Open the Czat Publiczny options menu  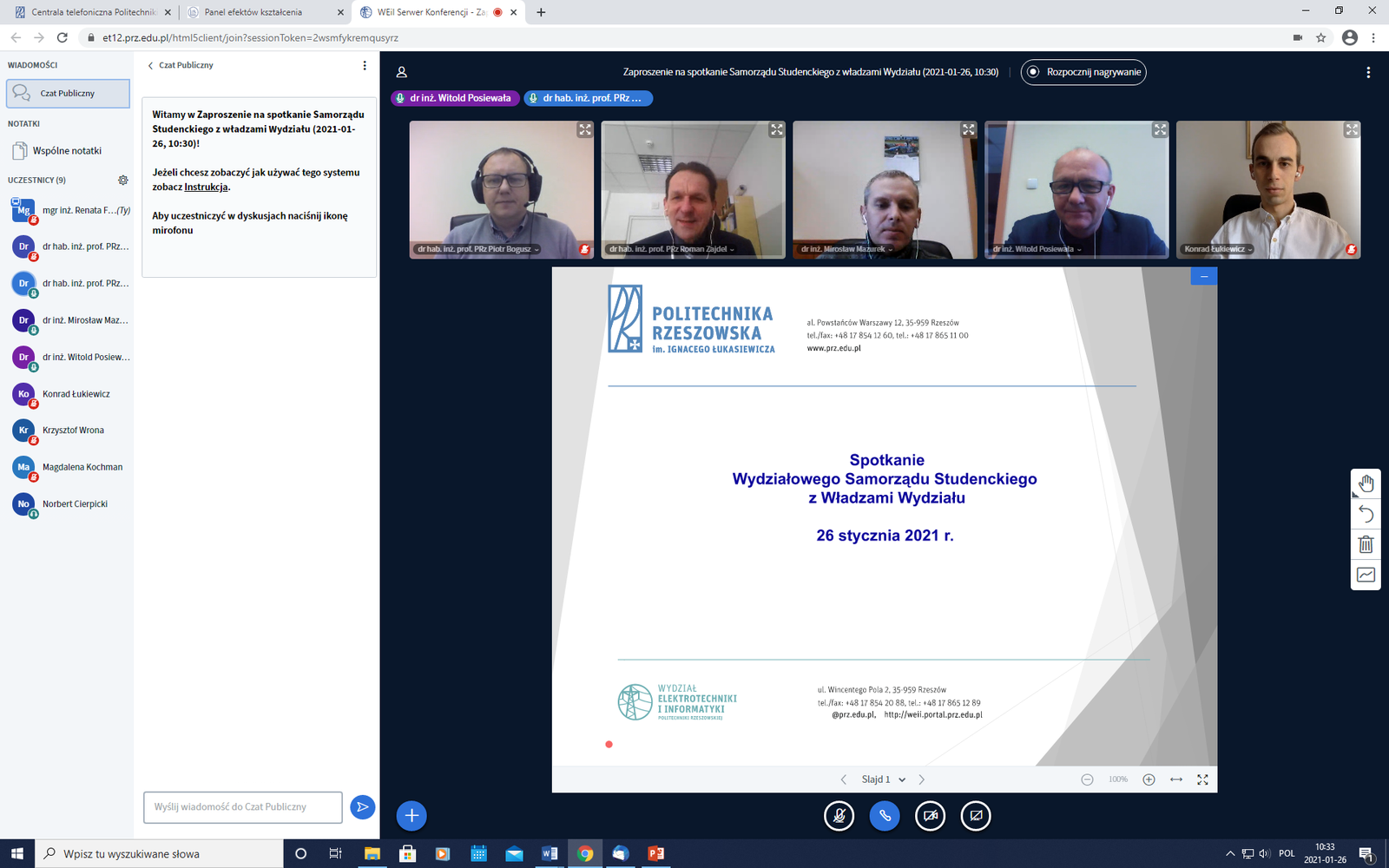365,65
